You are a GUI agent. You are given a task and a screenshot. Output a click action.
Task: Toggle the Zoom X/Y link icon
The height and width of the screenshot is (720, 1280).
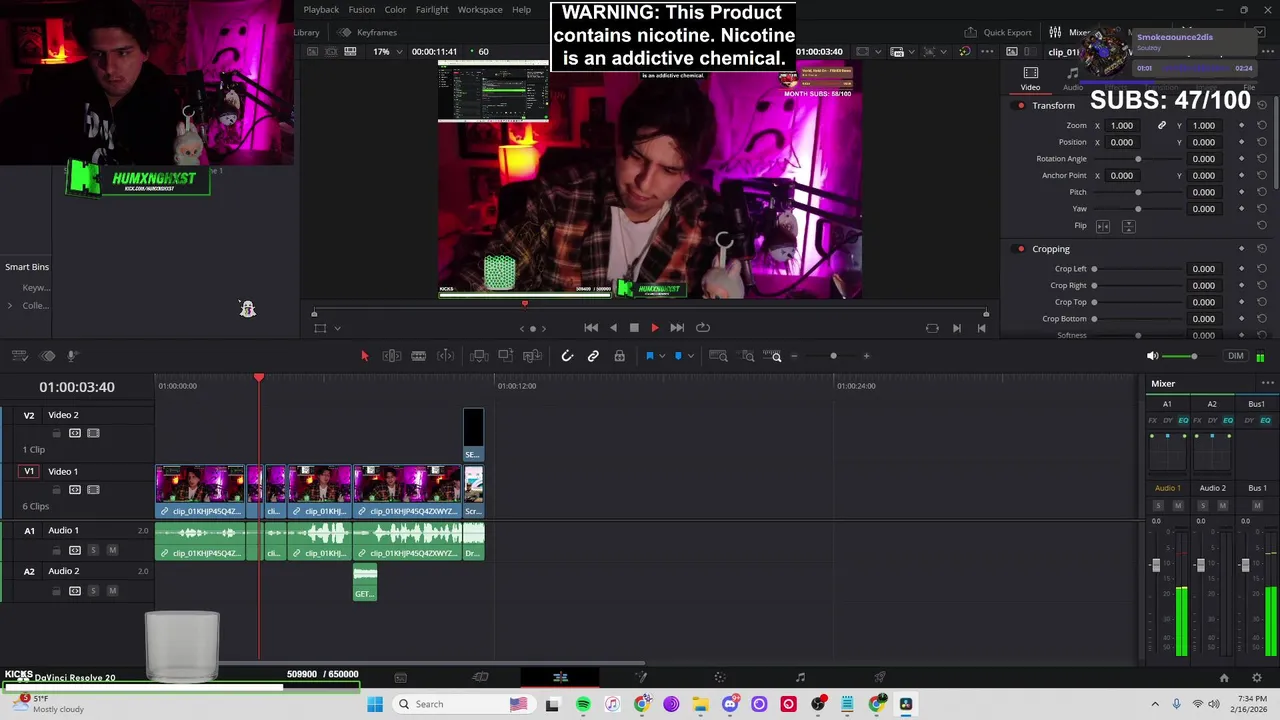[1162, 126]
